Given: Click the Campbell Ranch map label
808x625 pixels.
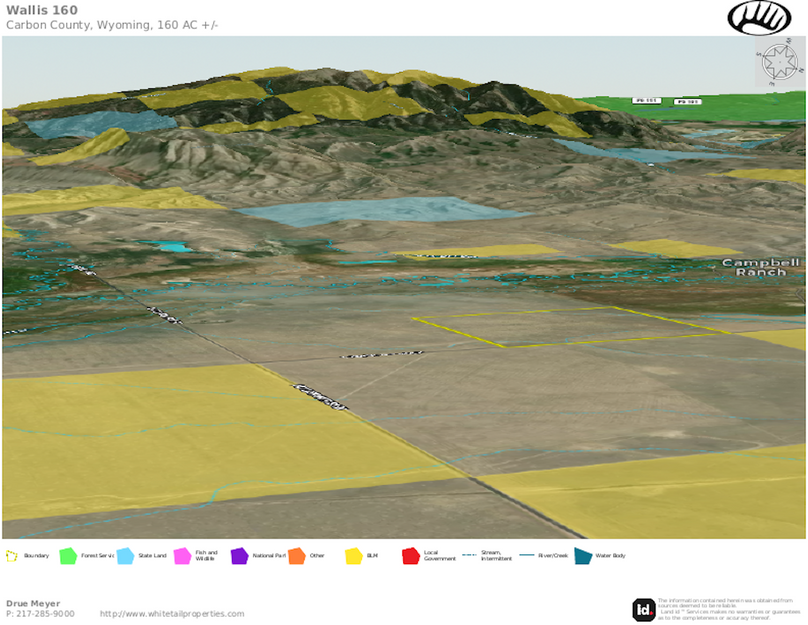Looking at the screenshot, I should (x=761, y=267).
